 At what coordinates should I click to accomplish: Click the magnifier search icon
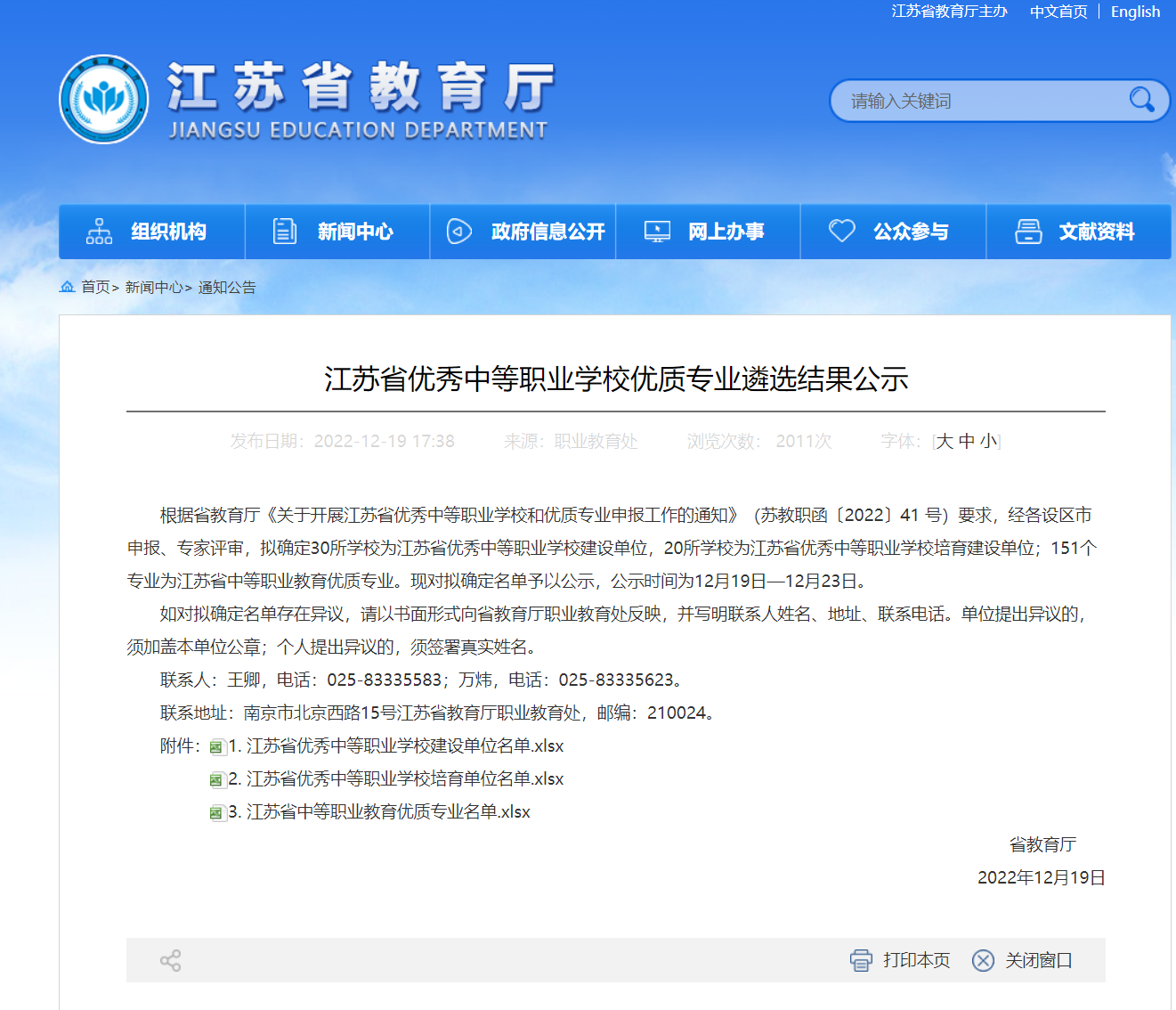(1141, 100)
